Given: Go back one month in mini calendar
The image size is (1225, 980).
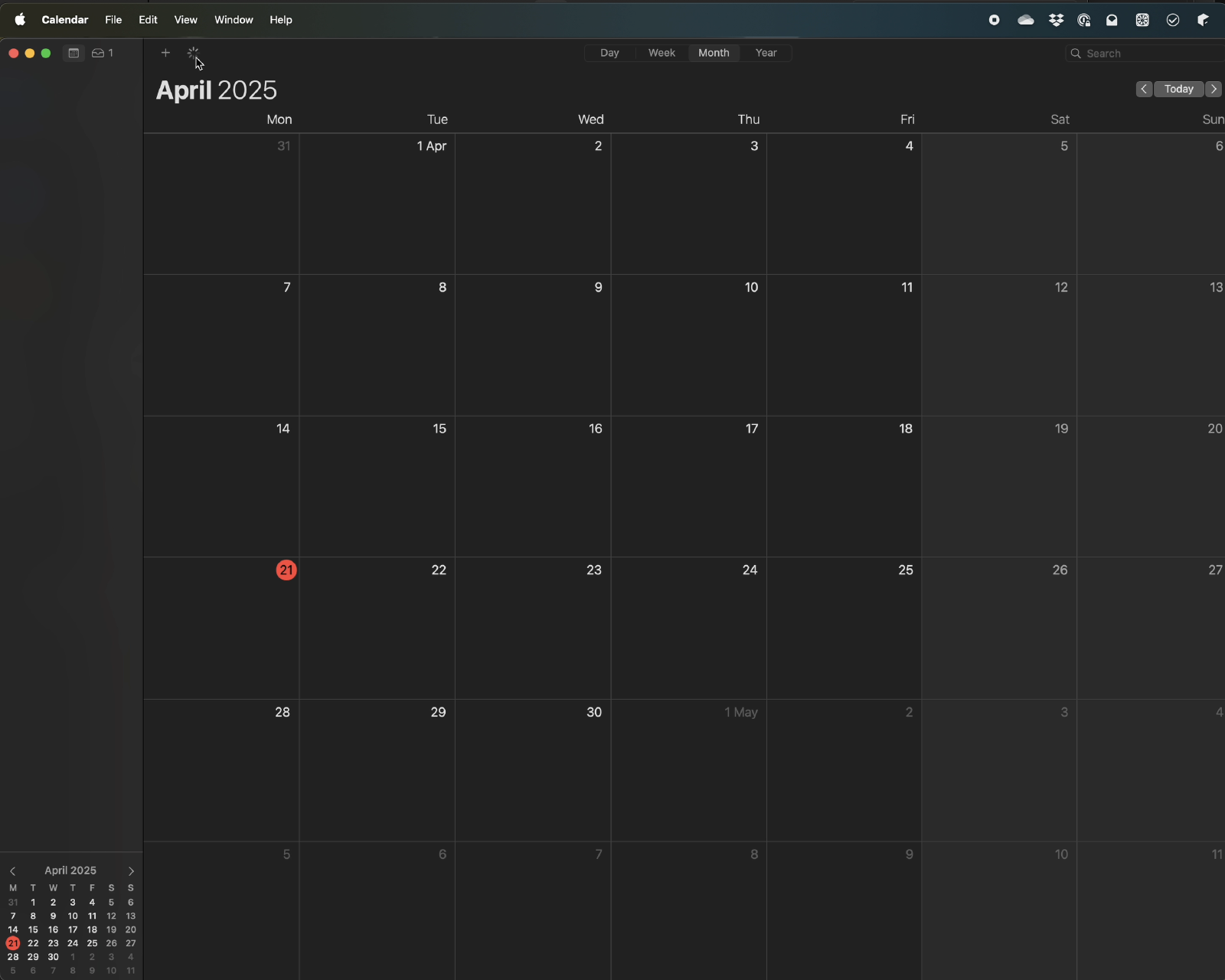Looking at the screenshot, I should [13, 871].
